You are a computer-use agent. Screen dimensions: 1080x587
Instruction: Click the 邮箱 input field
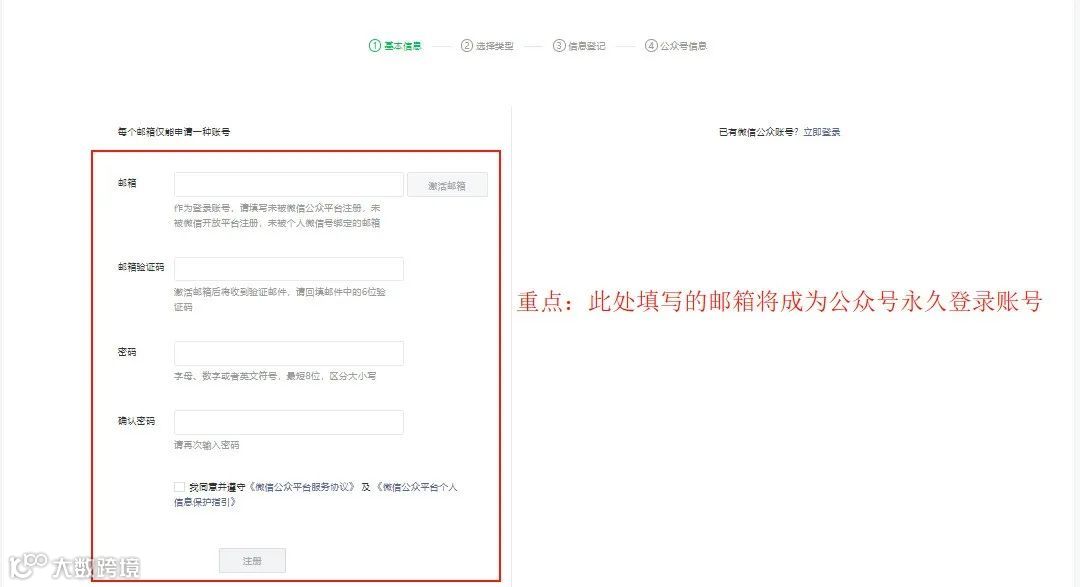(x=289, y=185)
